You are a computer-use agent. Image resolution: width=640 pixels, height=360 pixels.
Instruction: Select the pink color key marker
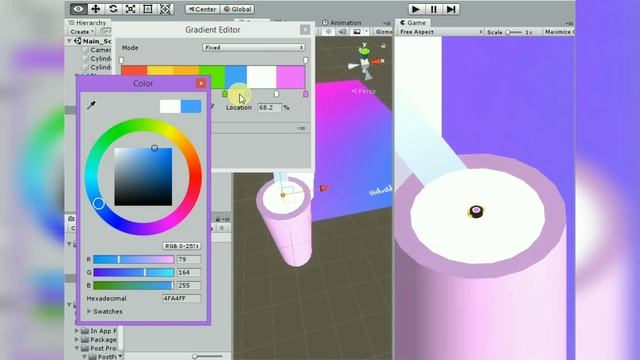pos(306,94)
